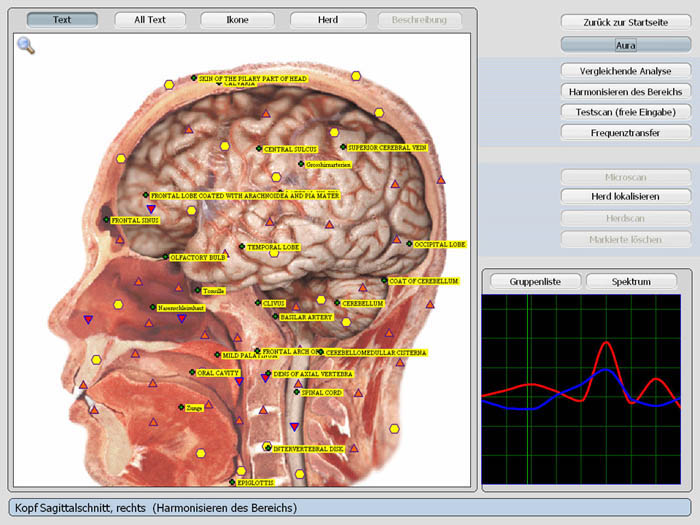Select the Olfactory Bulb marker
Image resolution: width=700 pixels, height=525 pixels.
click(x=166, y=257)
